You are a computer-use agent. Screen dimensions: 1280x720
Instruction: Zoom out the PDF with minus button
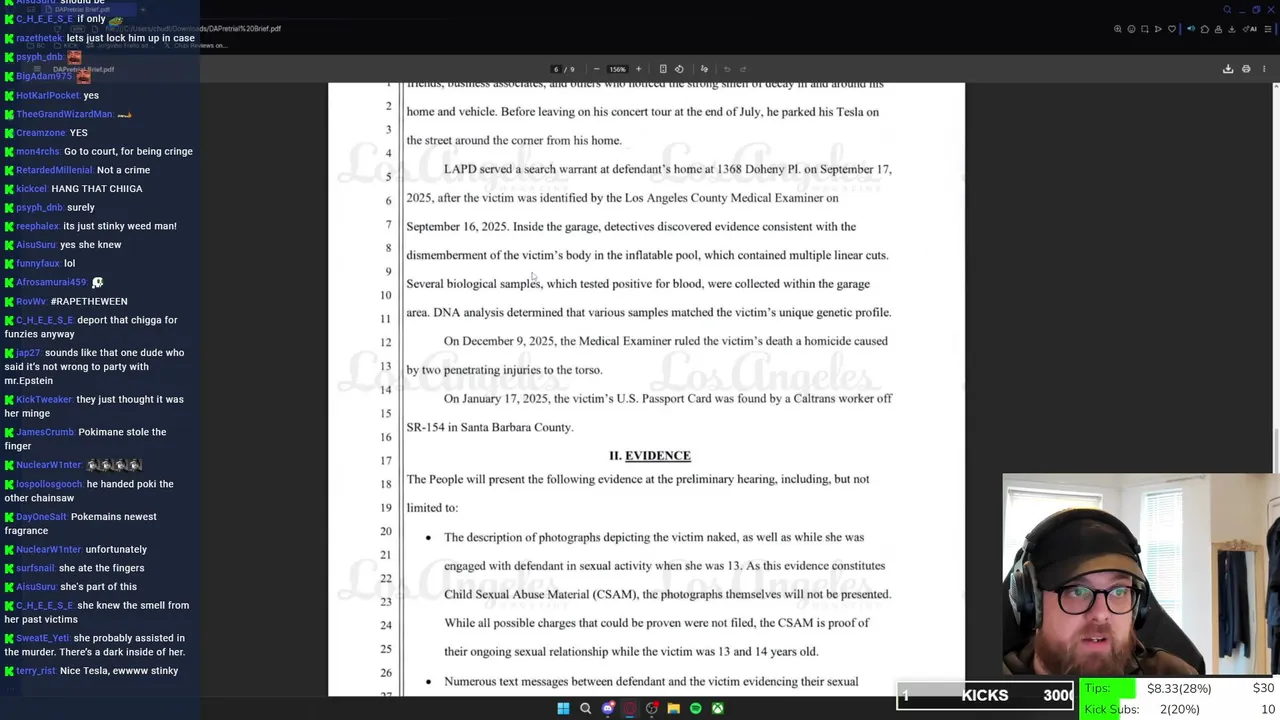pyautogui.click(x=597, y=69)
